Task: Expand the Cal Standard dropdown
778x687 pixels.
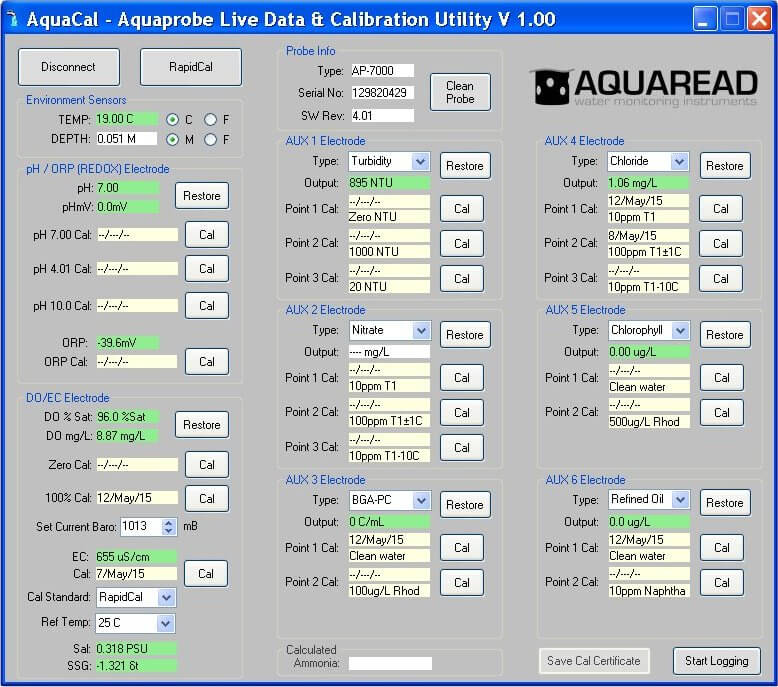Action: point(166,597)
